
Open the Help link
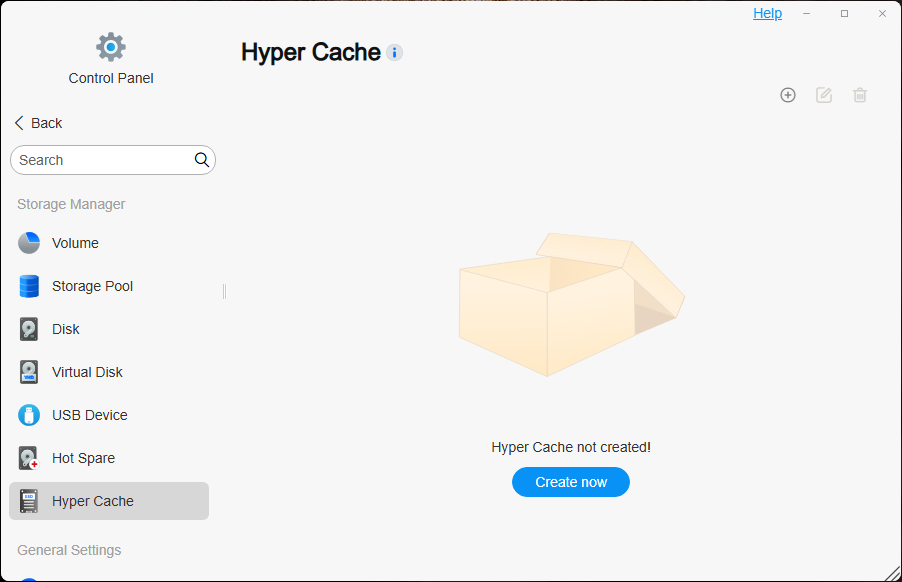coord(767,13)
